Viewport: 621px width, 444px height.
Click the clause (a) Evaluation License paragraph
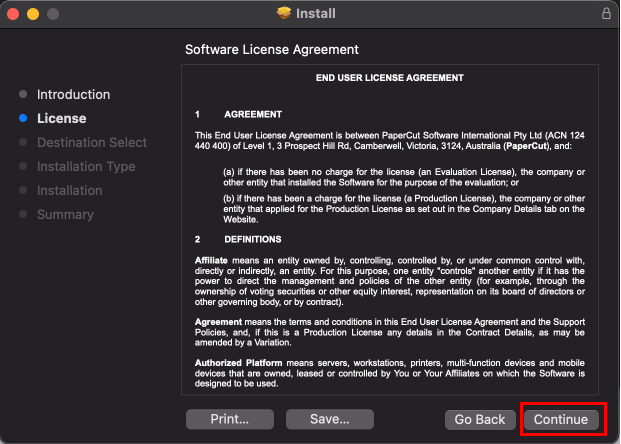404,177
